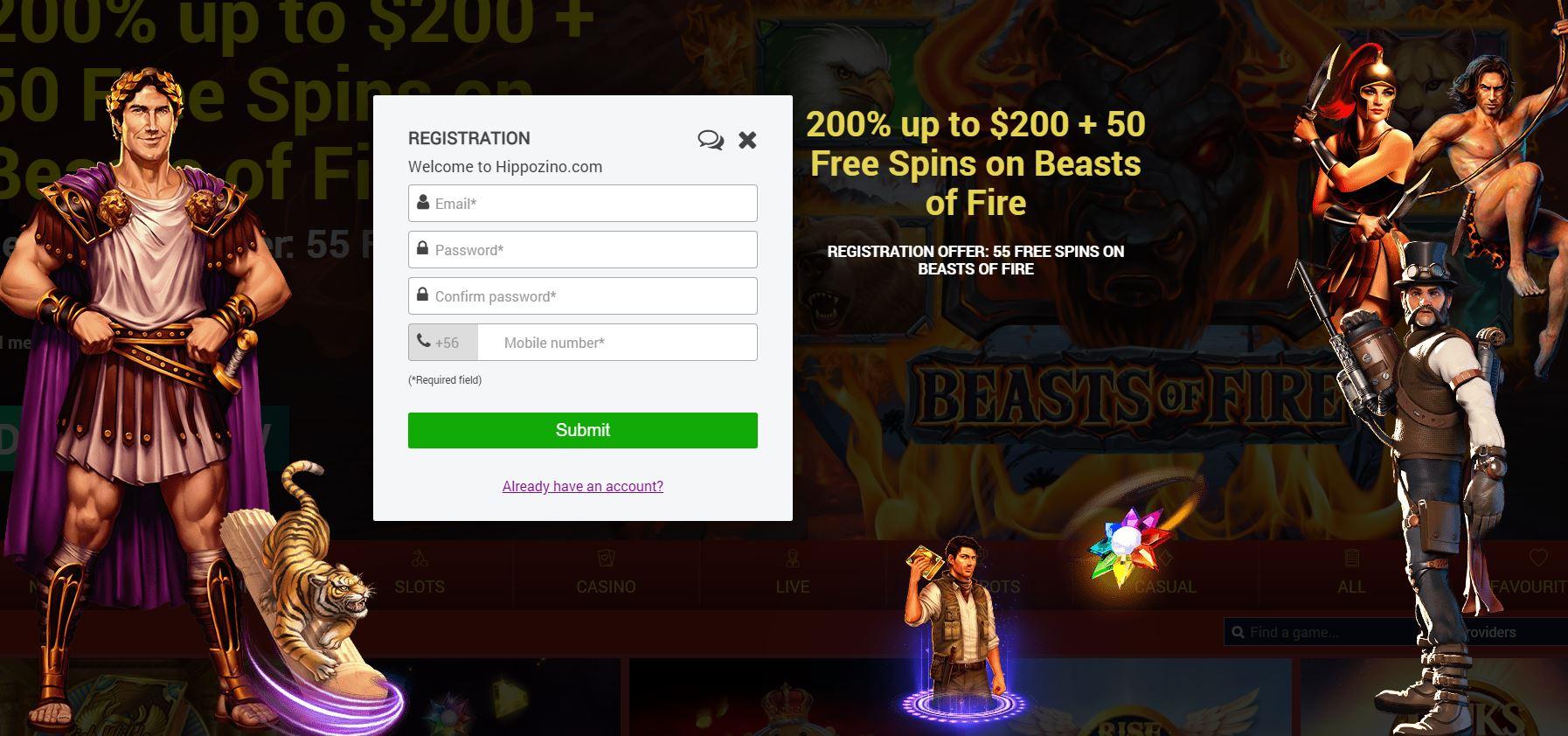
Task: Click the padlock icon in the Password field
Action: click(423, 248)
